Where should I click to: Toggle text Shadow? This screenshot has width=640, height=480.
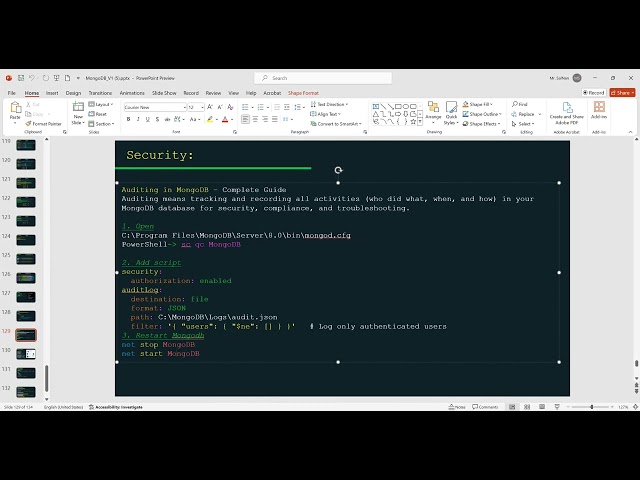pos(157,119)
